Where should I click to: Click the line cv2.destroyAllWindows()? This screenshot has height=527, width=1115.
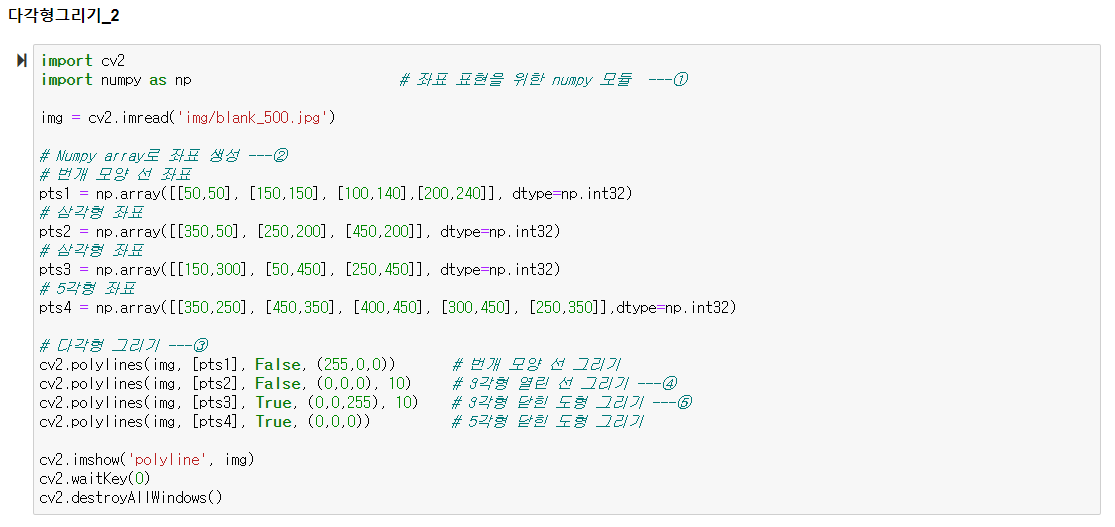point(132,498)
